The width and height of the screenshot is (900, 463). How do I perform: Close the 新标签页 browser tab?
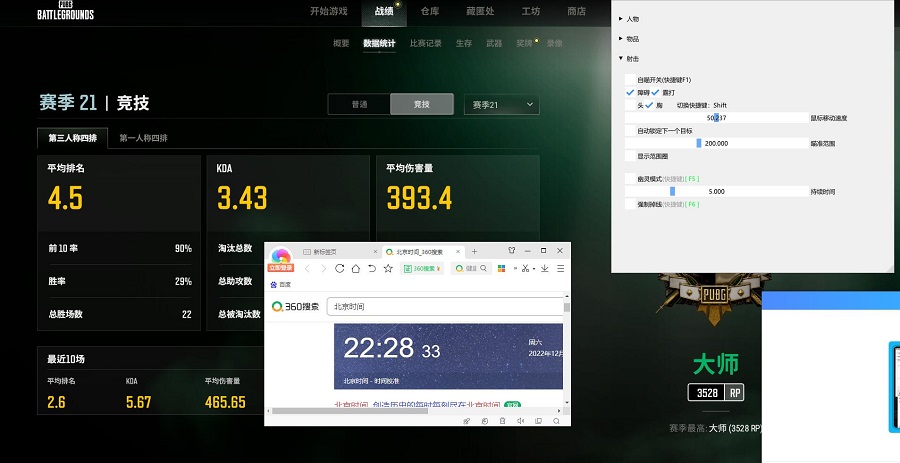pyautogui.click(x=375, y=252)
